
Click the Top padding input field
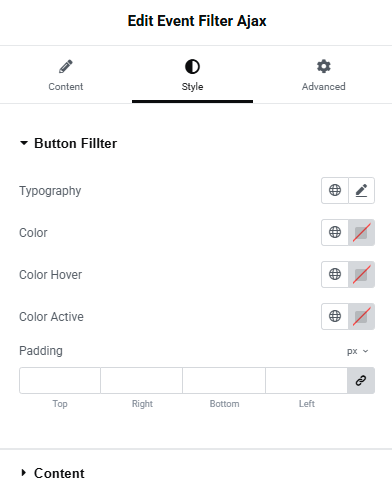pyautogui.click(x=60, y=380)
